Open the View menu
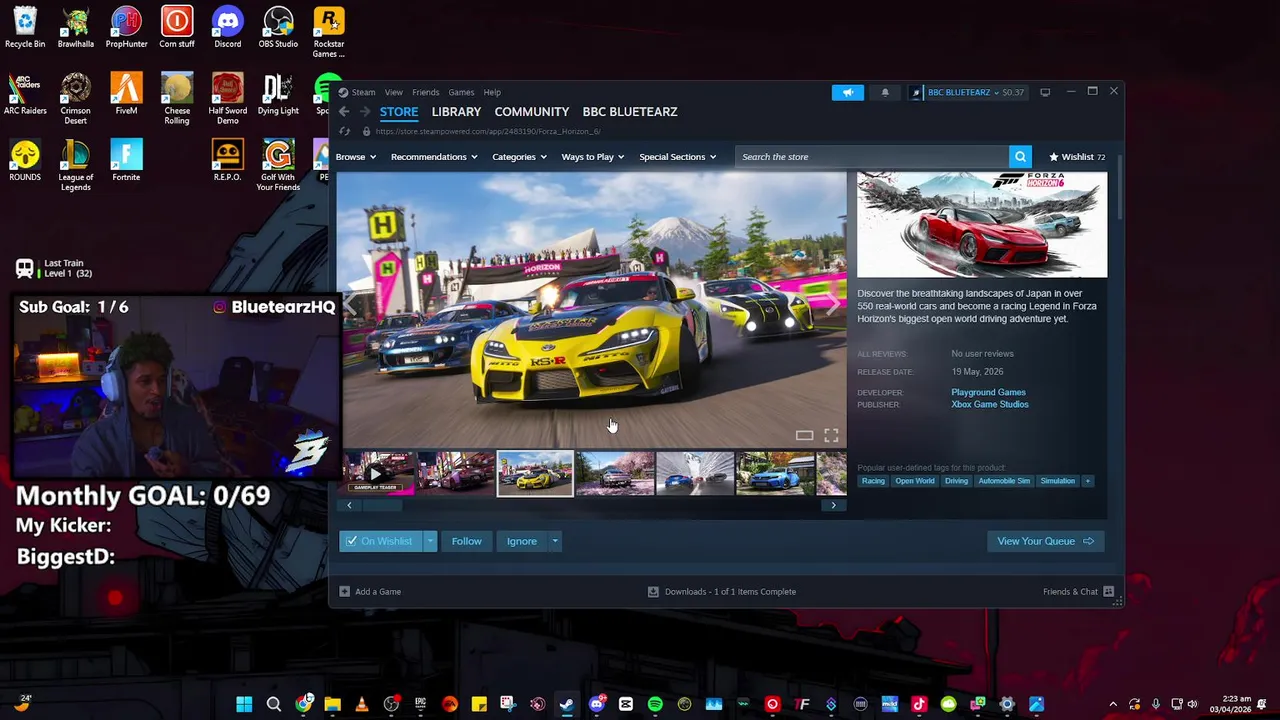This screenshot has width=1280, height=720. pos(394,92)
